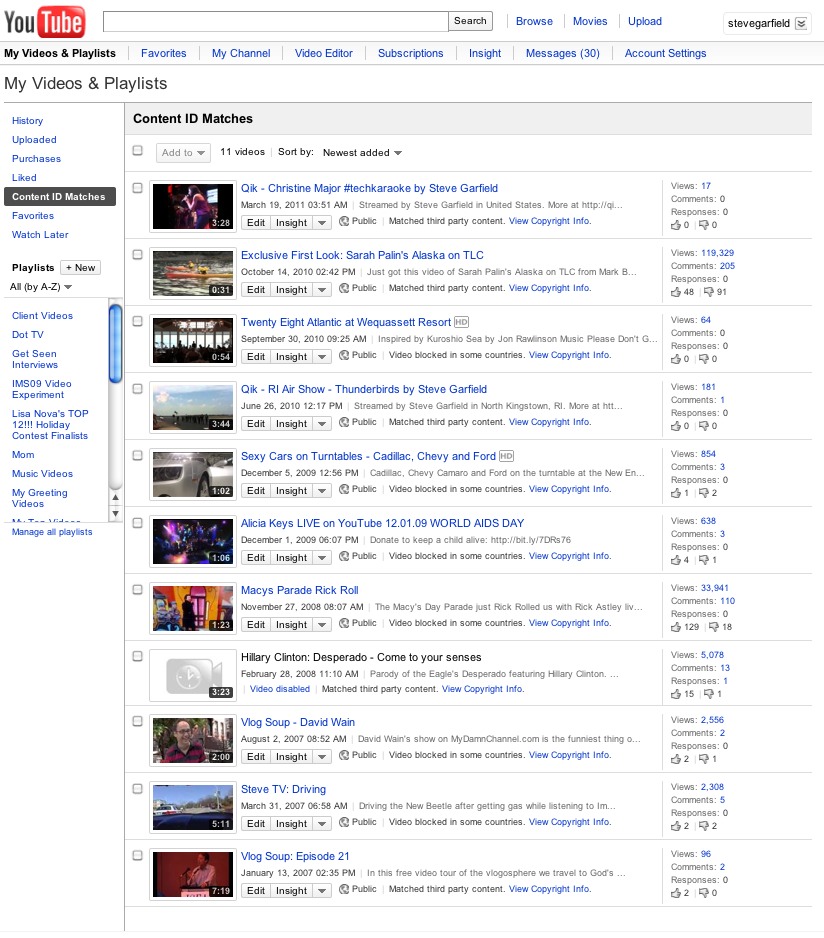Check the Alicia Keys LIVE video checkbox

(138, 523)
